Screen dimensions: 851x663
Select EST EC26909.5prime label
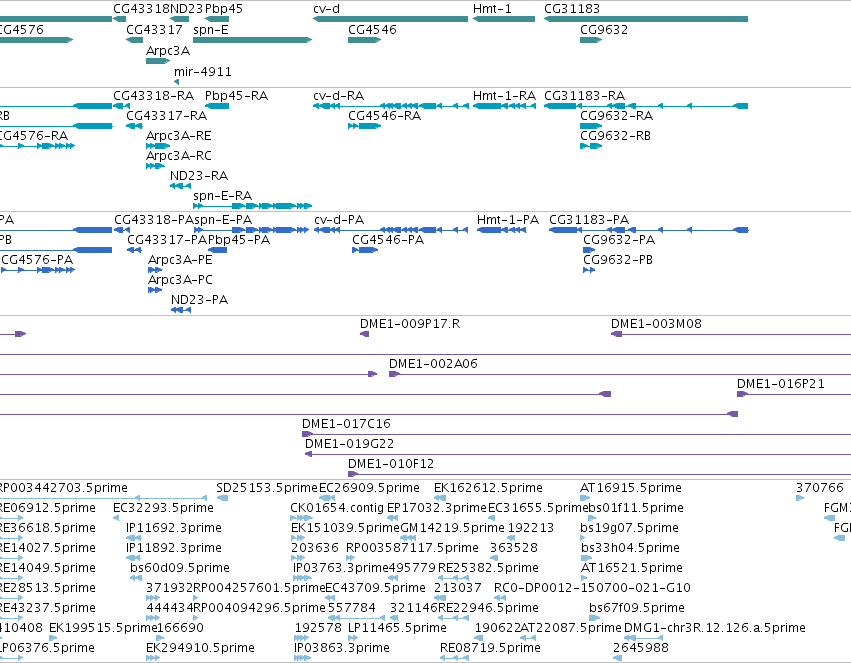click(369, 488)
